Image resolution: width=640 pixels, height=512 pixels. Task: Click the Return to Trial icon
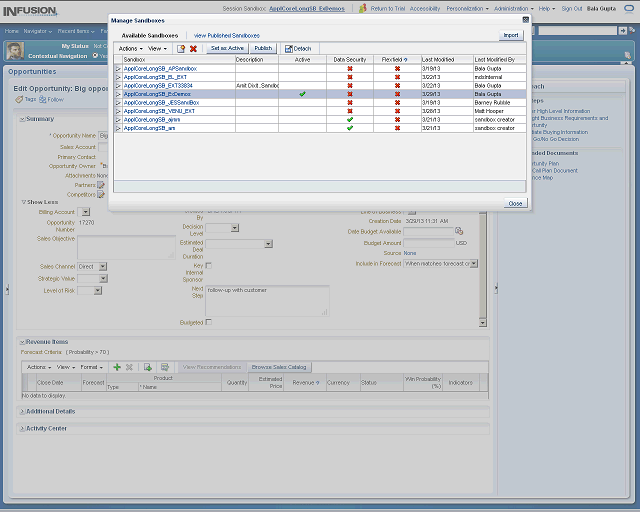tap(362, 8)
